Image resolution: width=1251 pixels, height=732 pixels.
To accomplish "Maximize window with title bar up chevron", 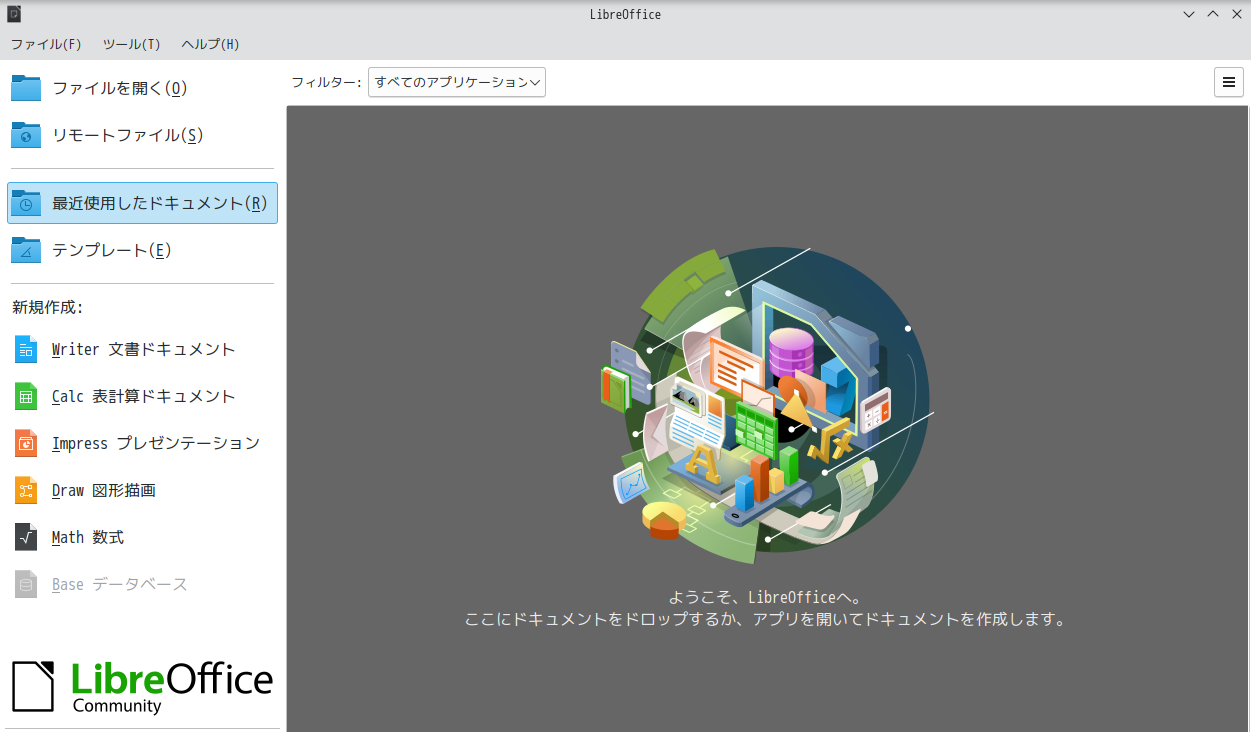I will (x=1213, y=14).
